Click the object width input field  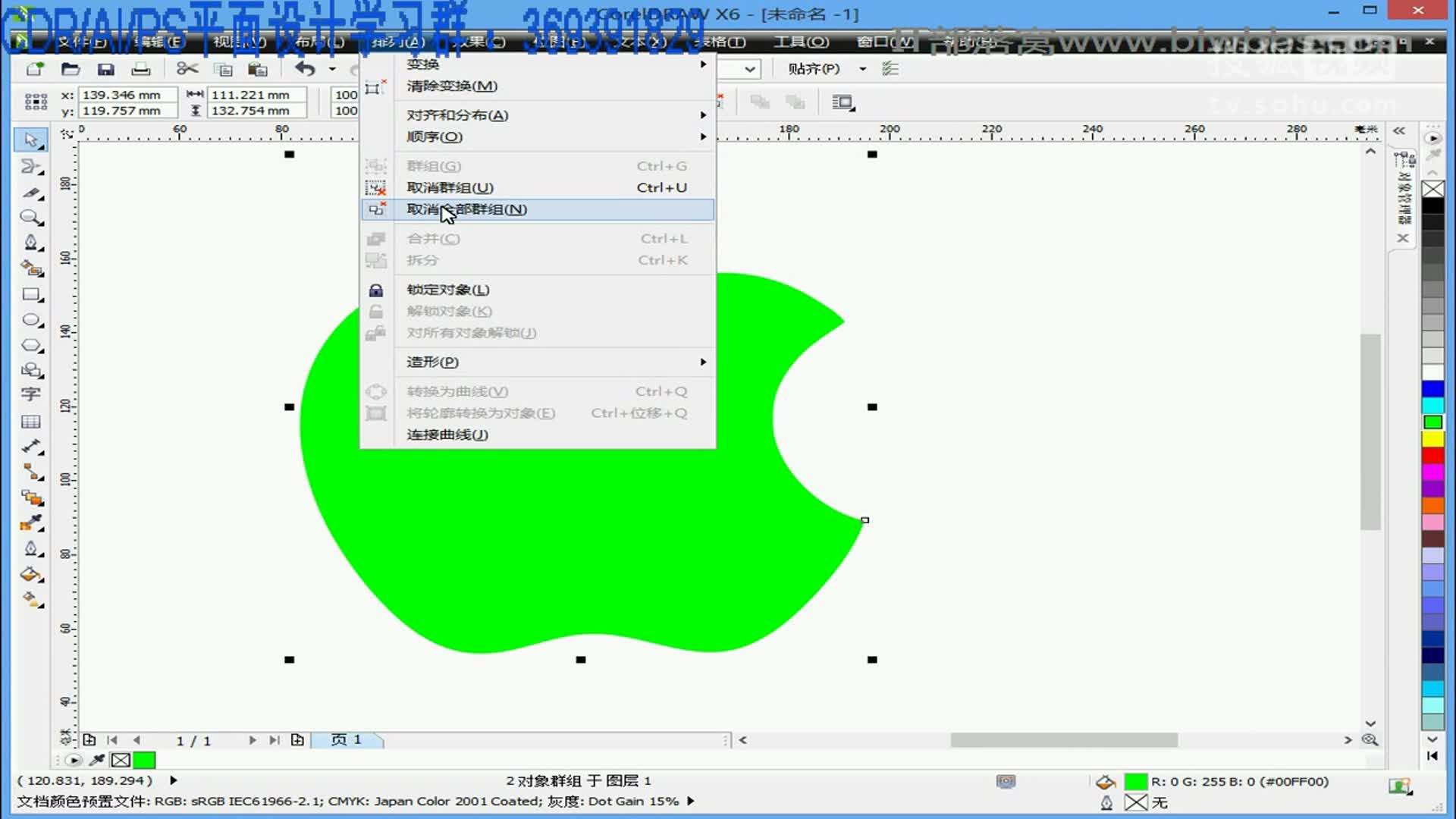pos(256,95)
